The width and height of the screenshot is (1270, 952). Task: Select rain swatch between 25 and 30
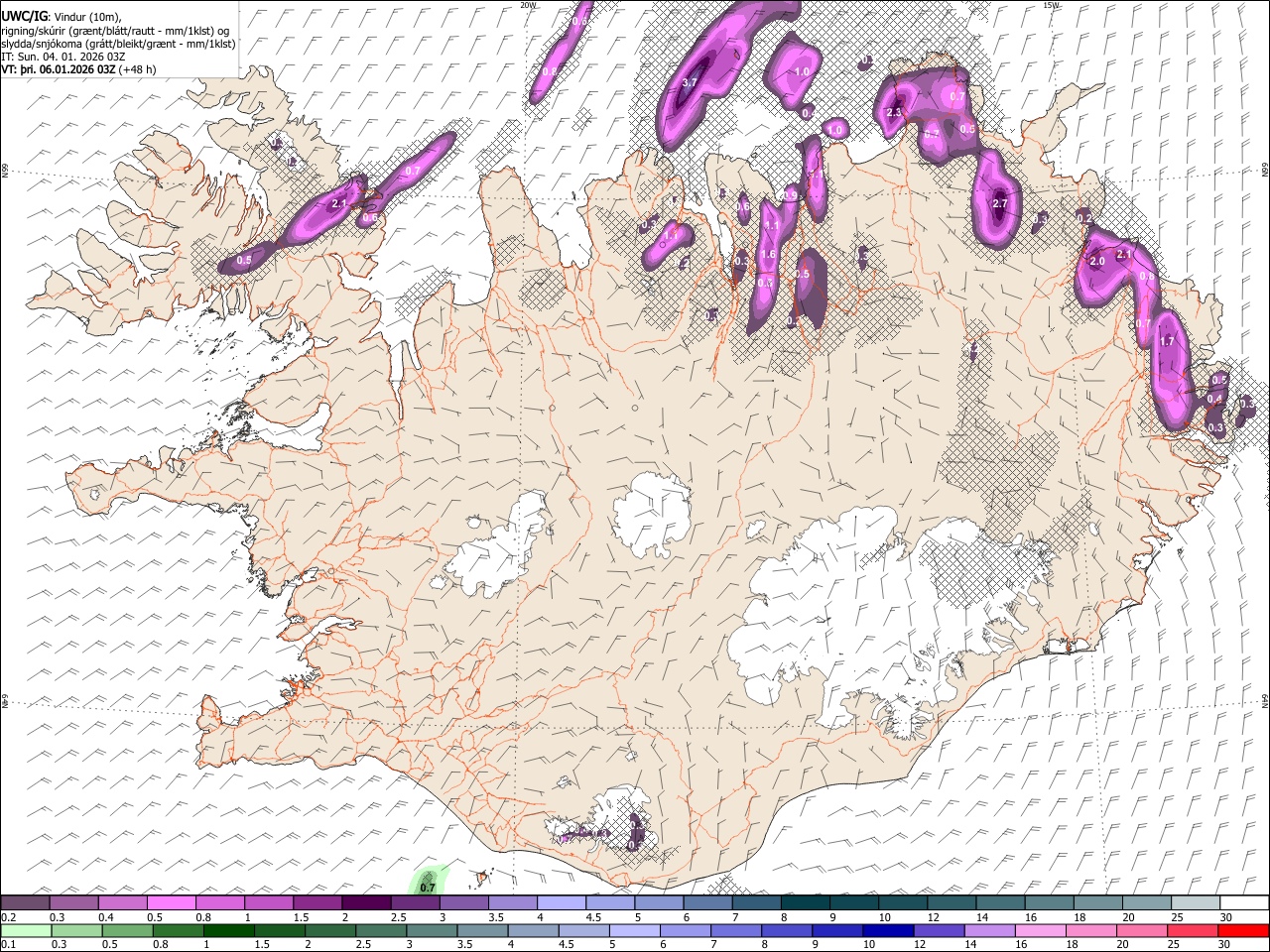tap(1192, 930)
